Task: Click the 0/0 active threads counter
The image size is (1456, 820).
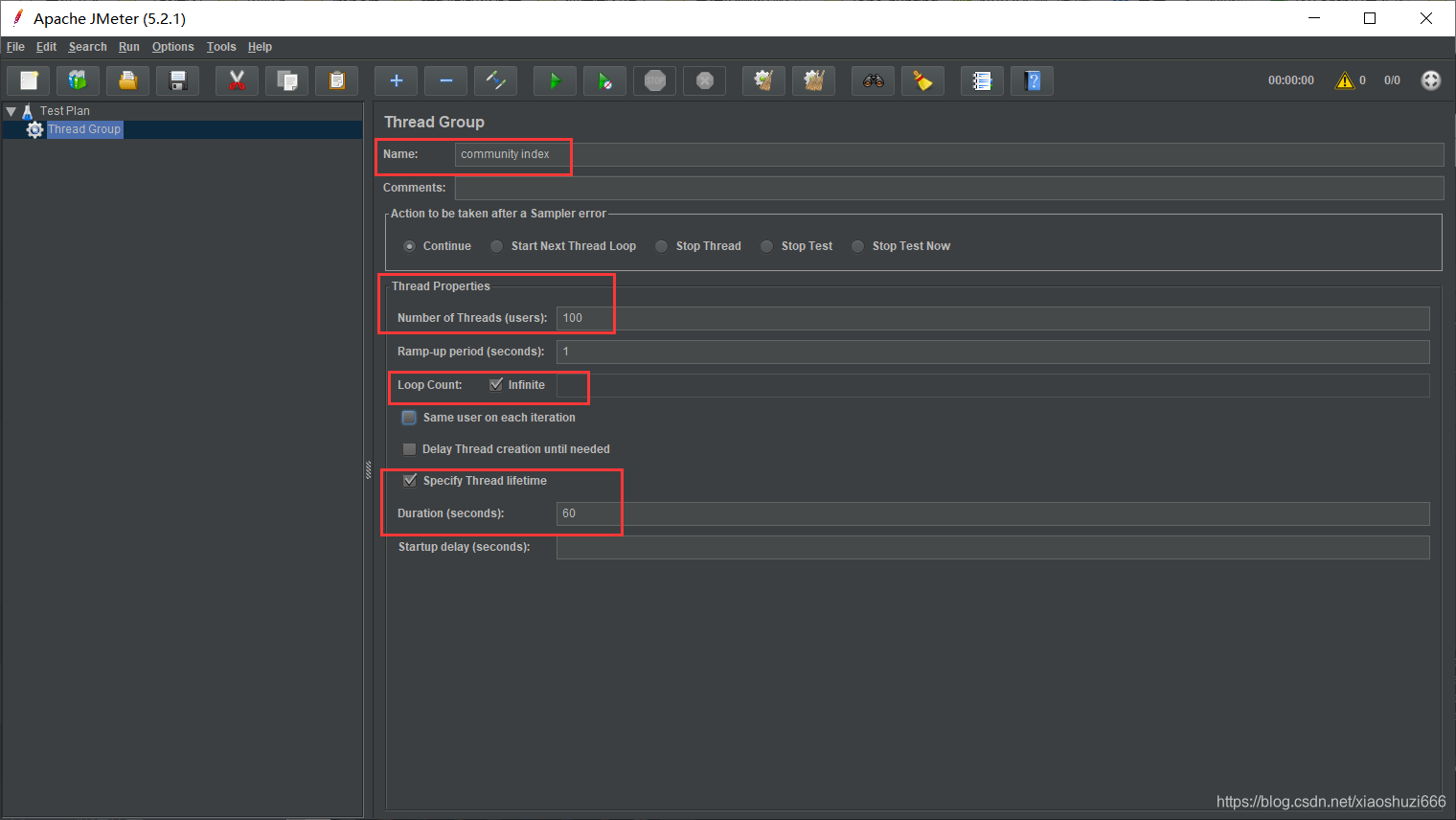Action: [x=1392, y=80]
